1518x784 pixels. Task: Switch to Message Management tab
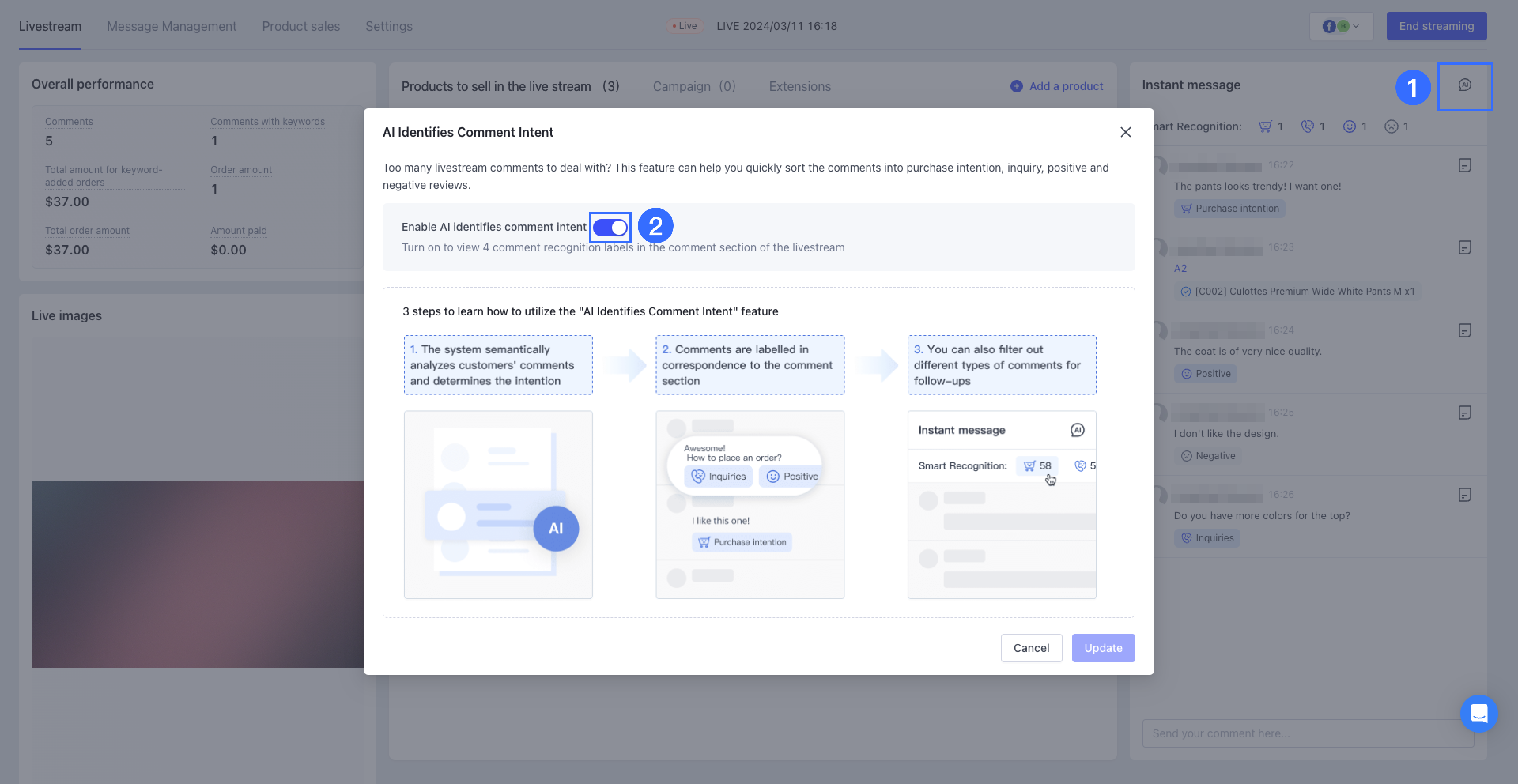coord(172,26)
